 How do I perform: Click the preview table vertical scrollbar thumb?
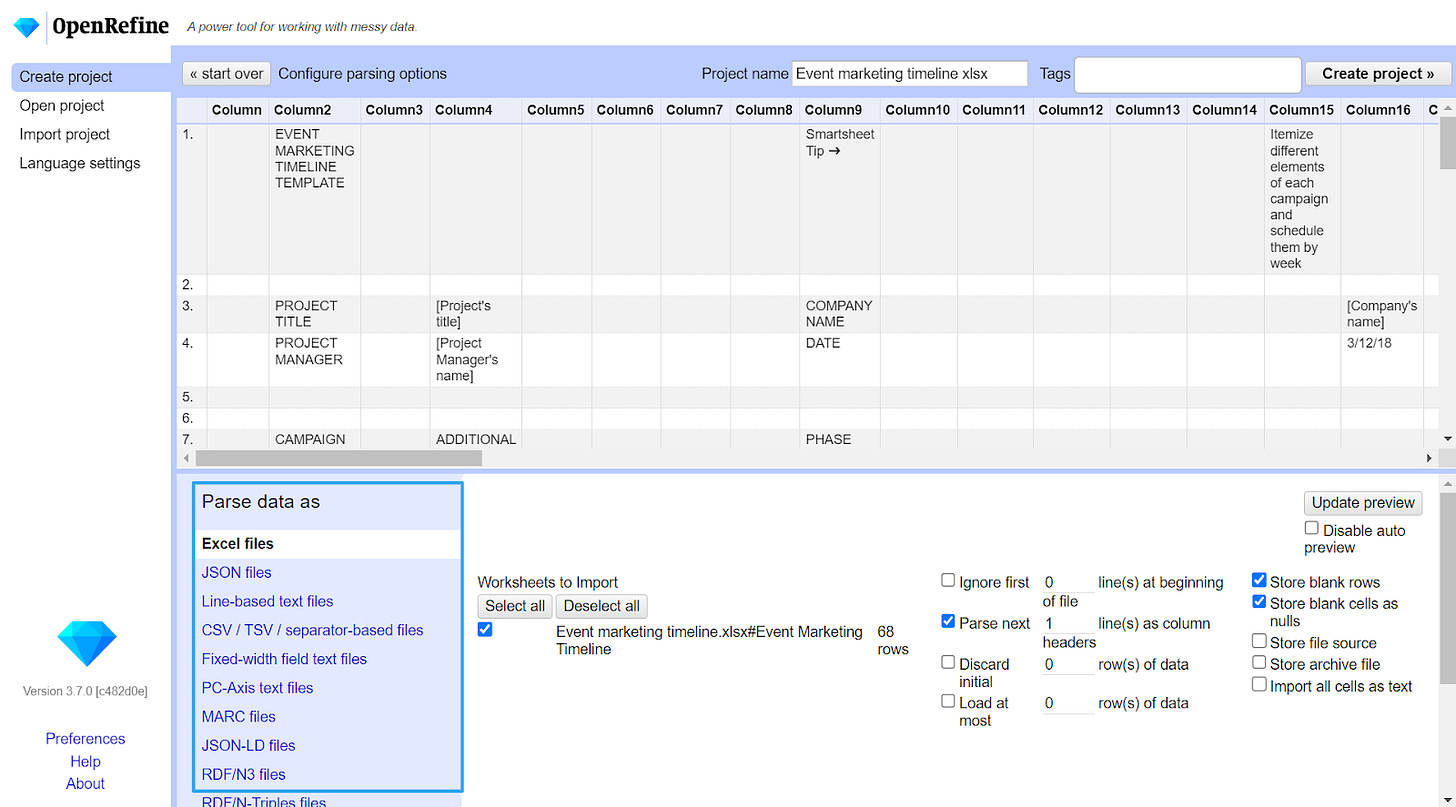tap(1447, 142)
